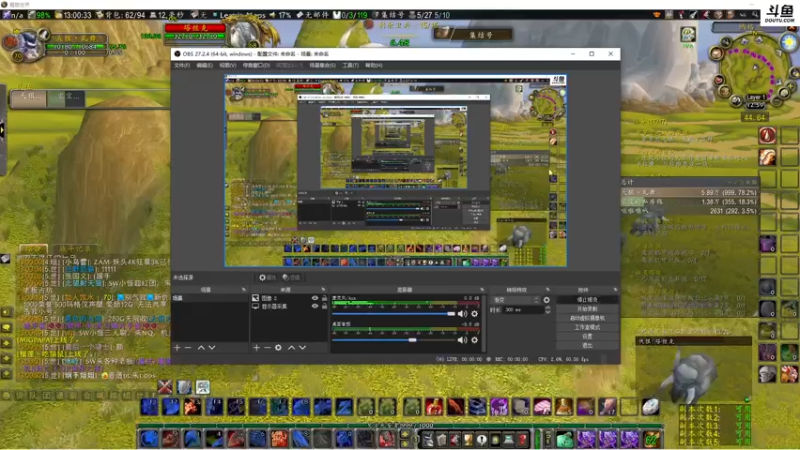Click the green bag icon on bottom bar
The width and height of the screenshot is (800, 450).
pos(564,439)
